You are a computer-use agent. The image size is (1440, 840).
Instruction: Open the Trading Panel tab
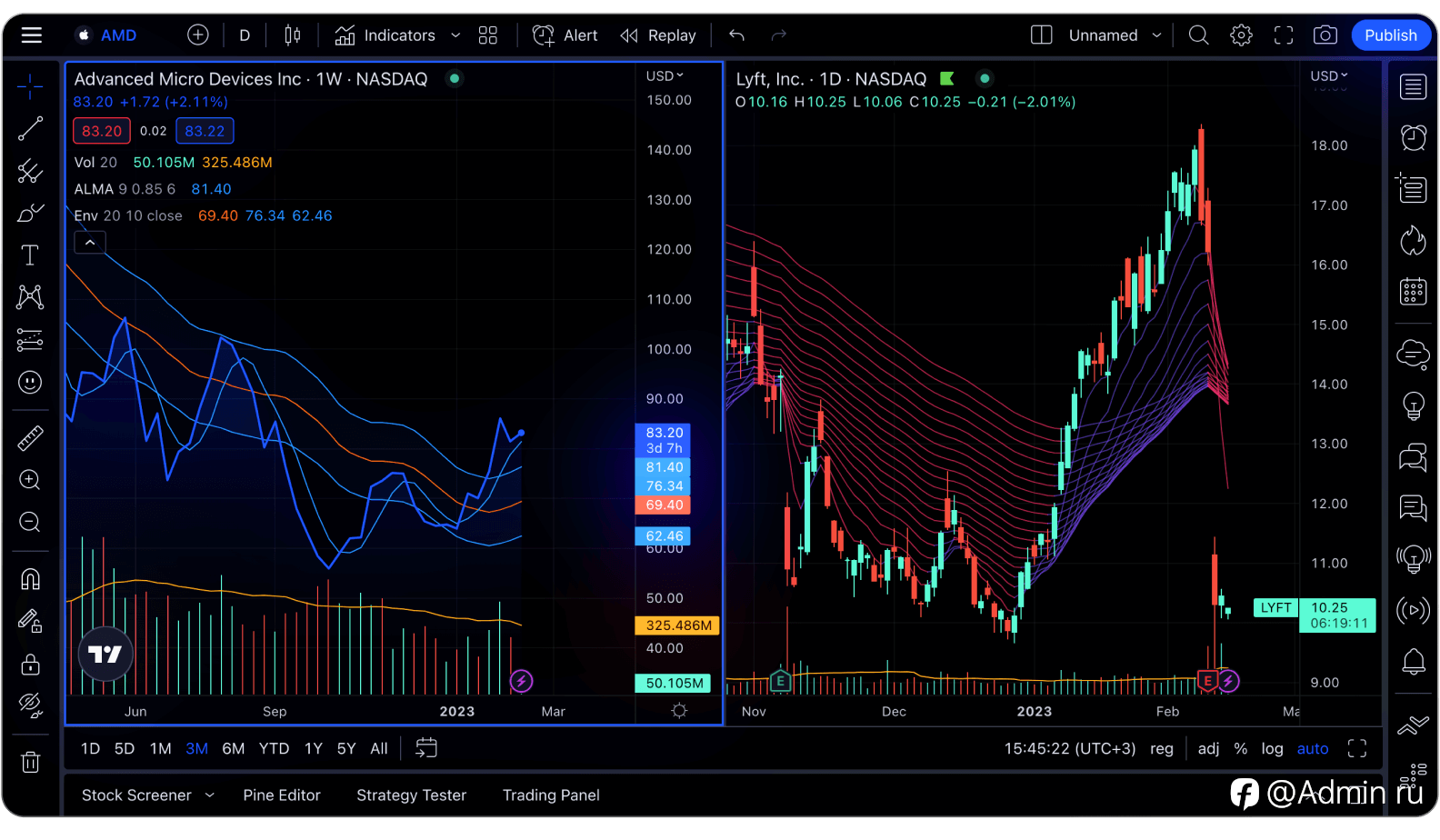pyautogui.click(x=551, y=795)
